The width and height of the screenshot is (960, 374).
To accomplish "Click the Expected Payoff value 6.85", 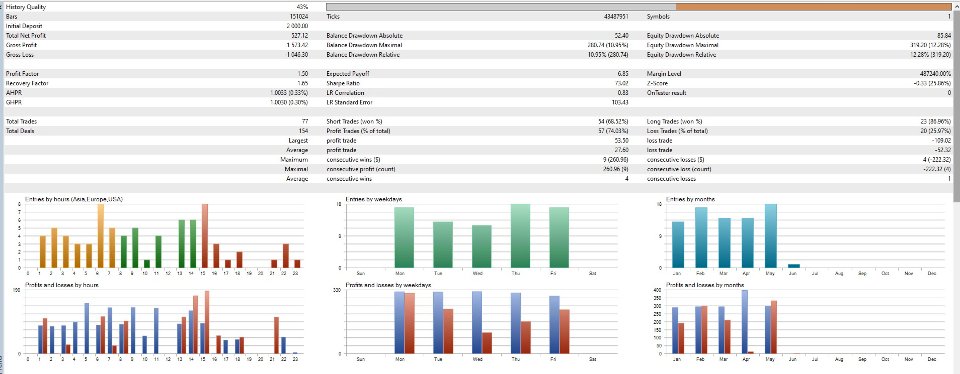I will (624, 74).
